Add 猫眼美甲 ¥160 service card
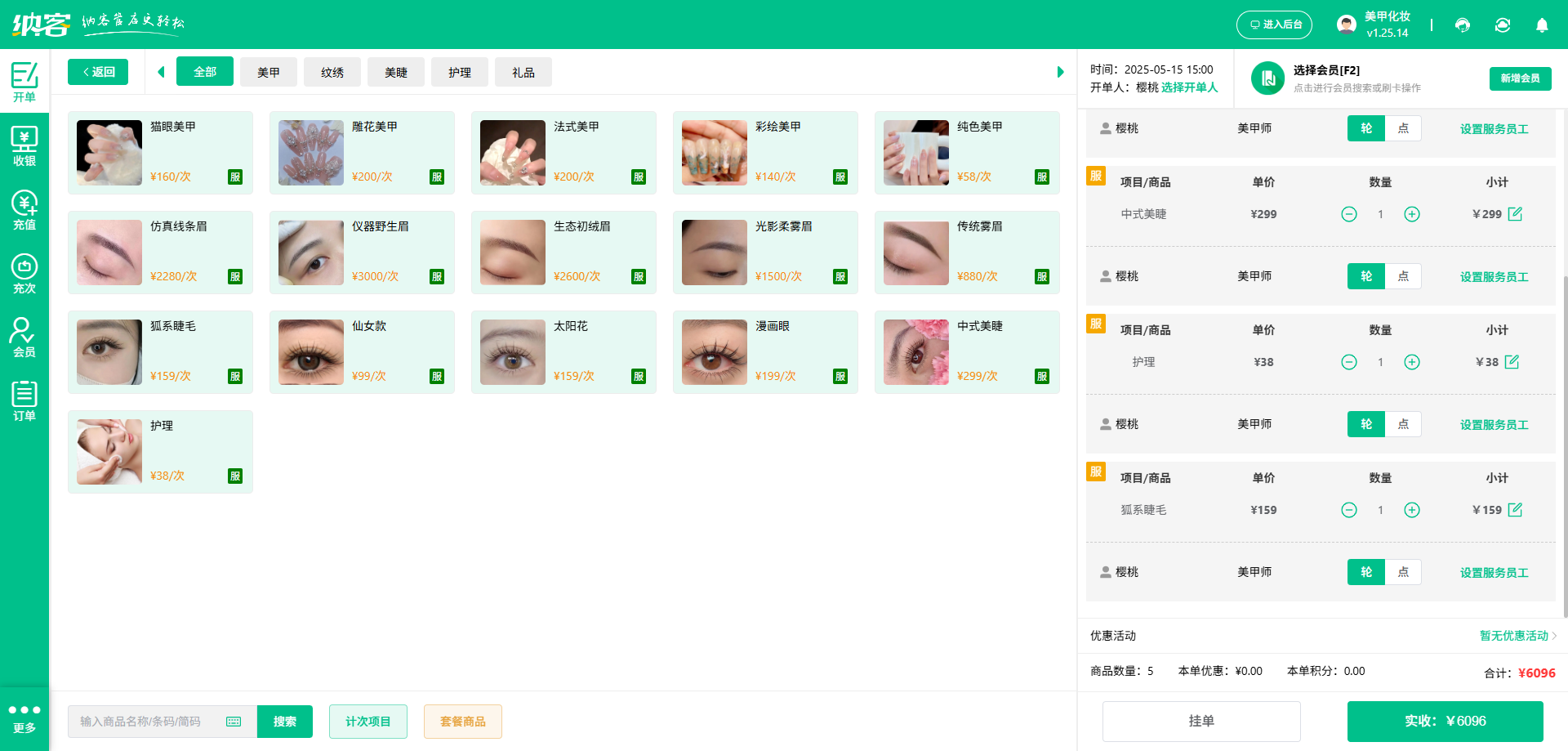The width and height of the screenshot is (1568, 751). (x=160, y=153)
